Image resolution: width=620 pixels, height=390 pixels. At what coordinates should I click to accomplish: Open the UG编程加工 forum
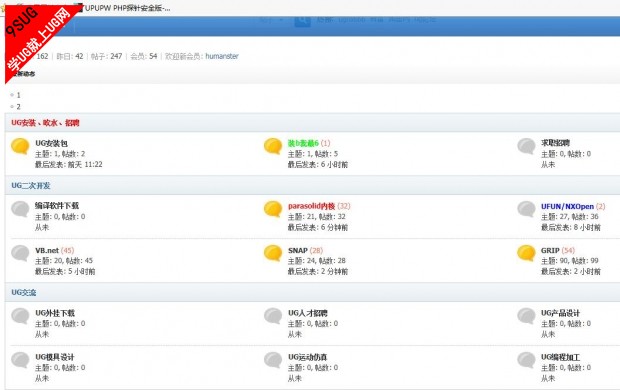[x=560, y=357]
